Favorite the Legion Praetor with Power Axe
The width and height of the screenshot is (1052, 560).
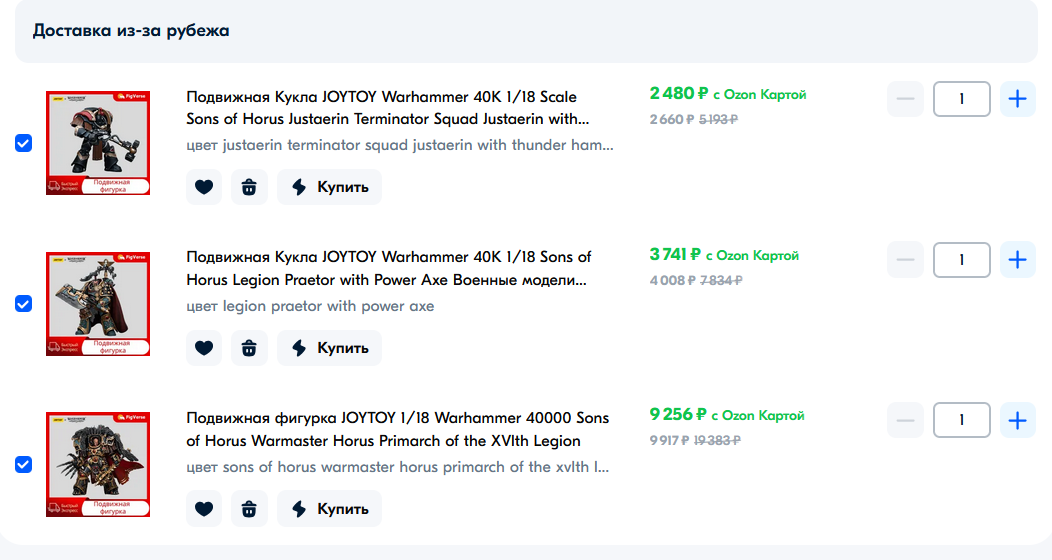coord(204,348)
